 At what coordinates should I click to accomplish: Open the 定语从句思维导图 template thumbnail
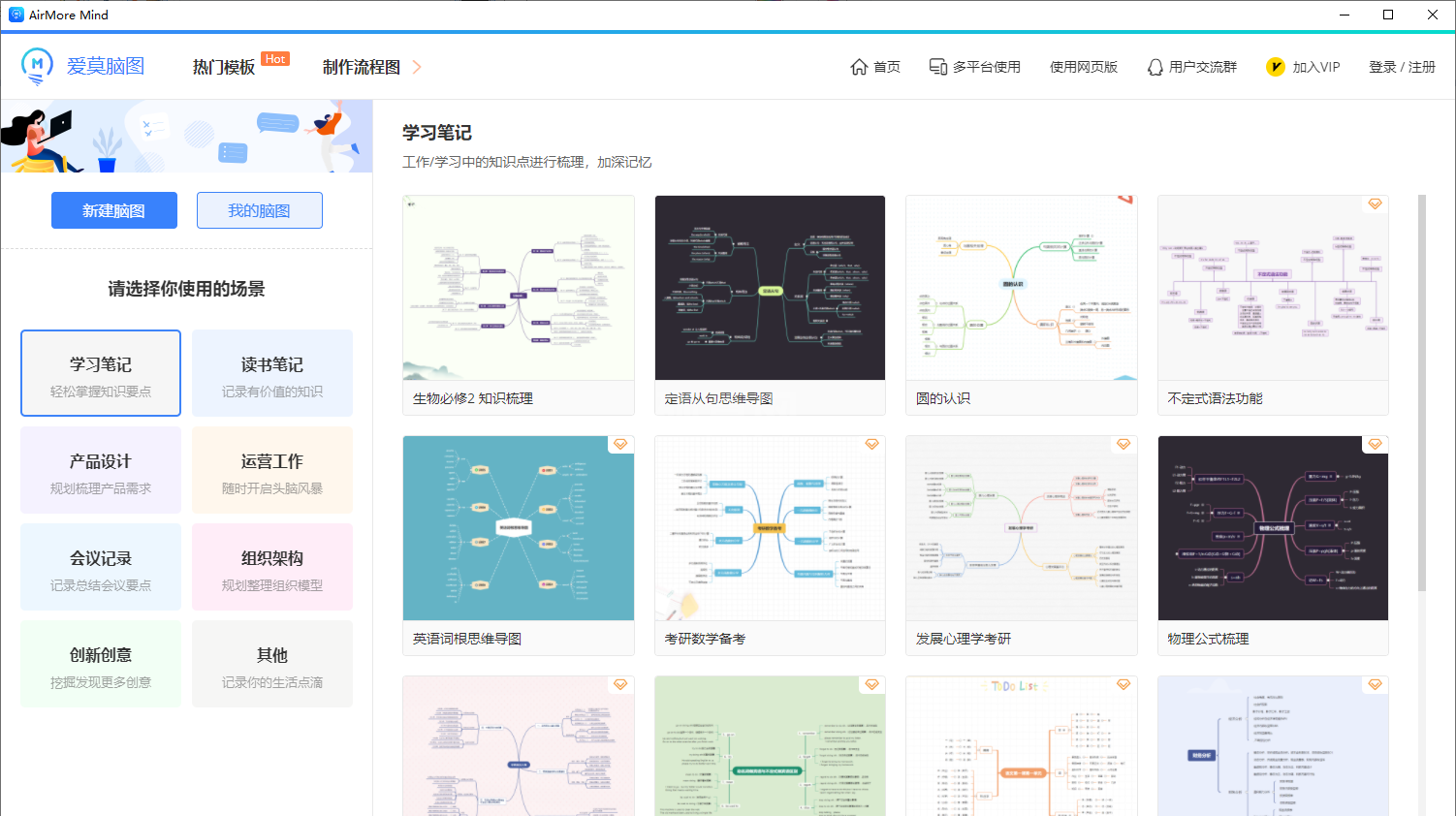[x=770, y=288]
